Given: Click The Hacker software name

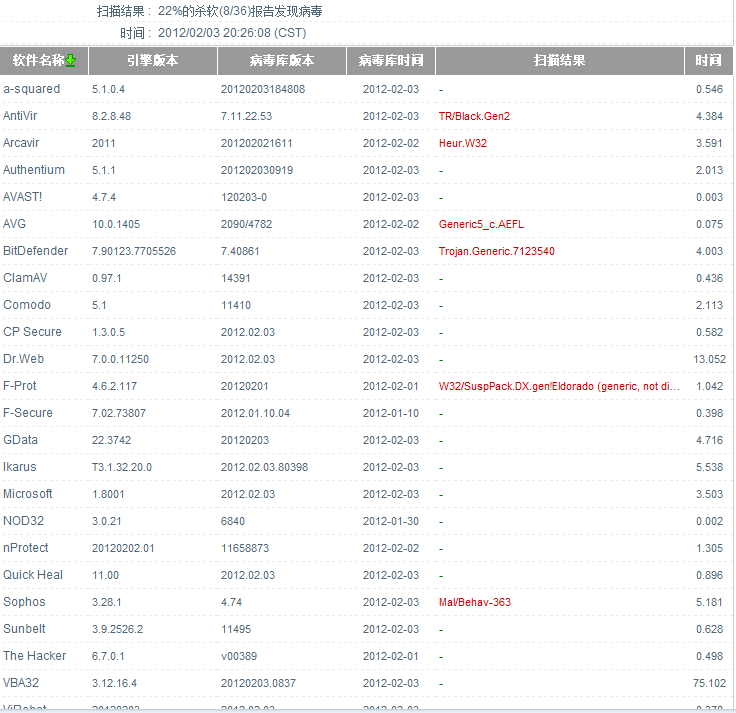Looking at the screenshot, I should 35,656.
